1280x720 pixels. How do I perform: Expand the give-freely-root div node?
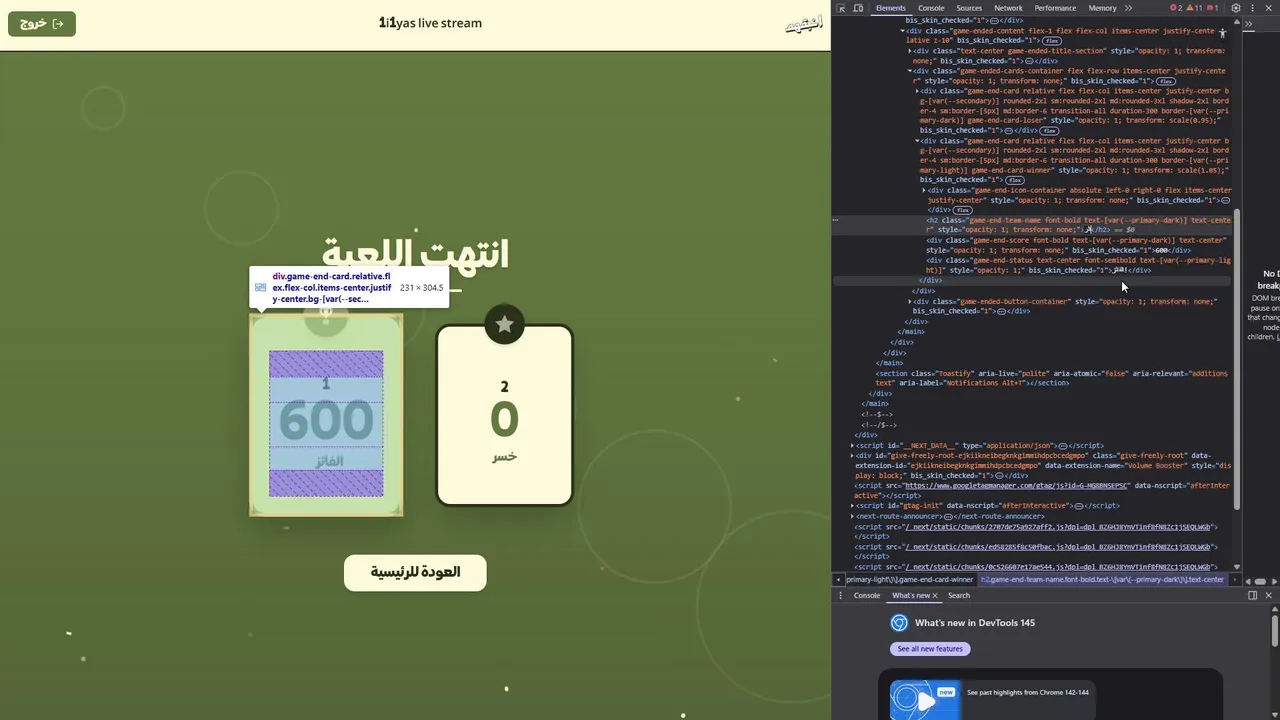[x=852, y=455]
